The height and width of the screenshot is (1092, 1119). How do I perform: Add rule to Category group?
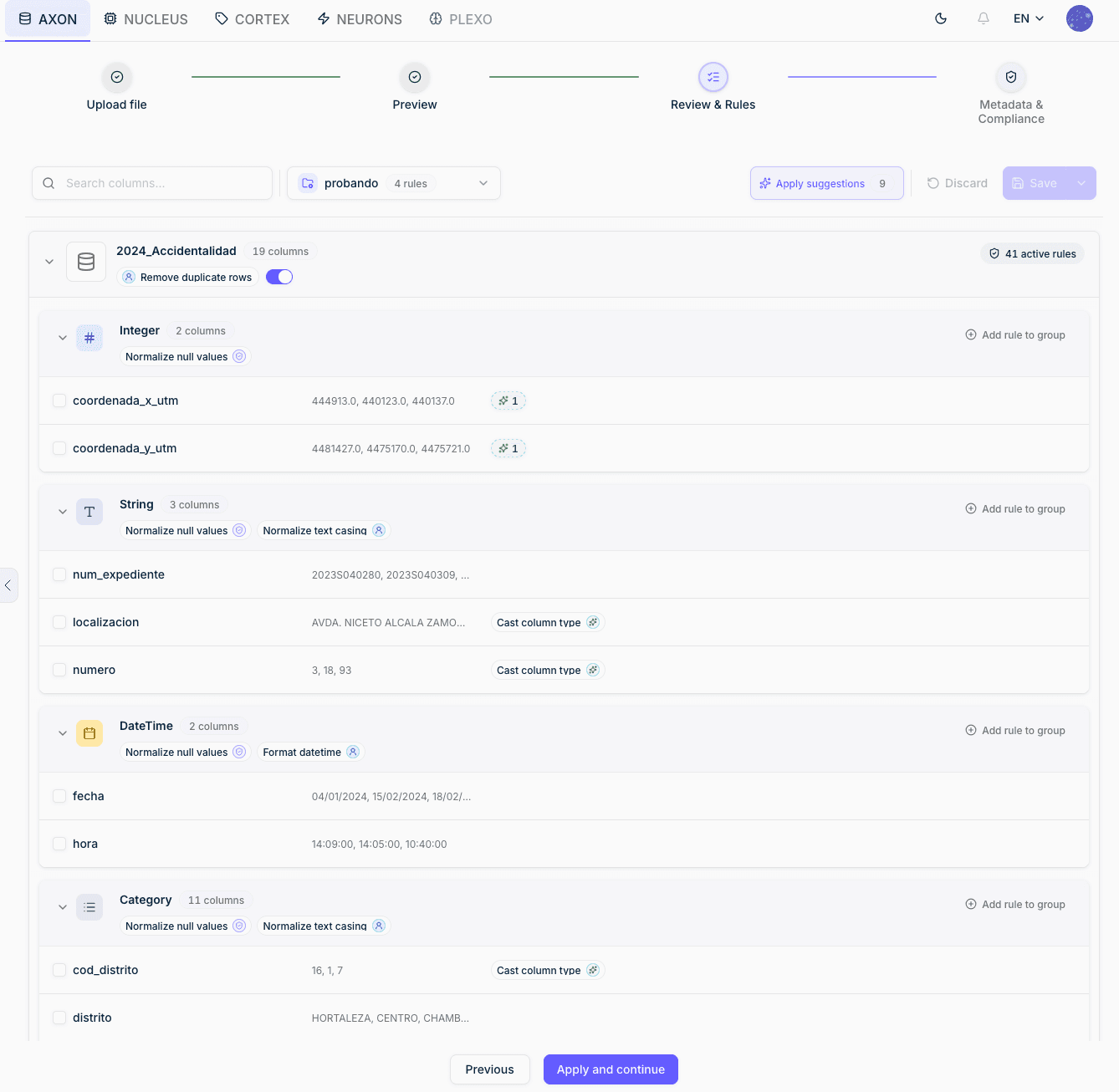coord(1015,905)
